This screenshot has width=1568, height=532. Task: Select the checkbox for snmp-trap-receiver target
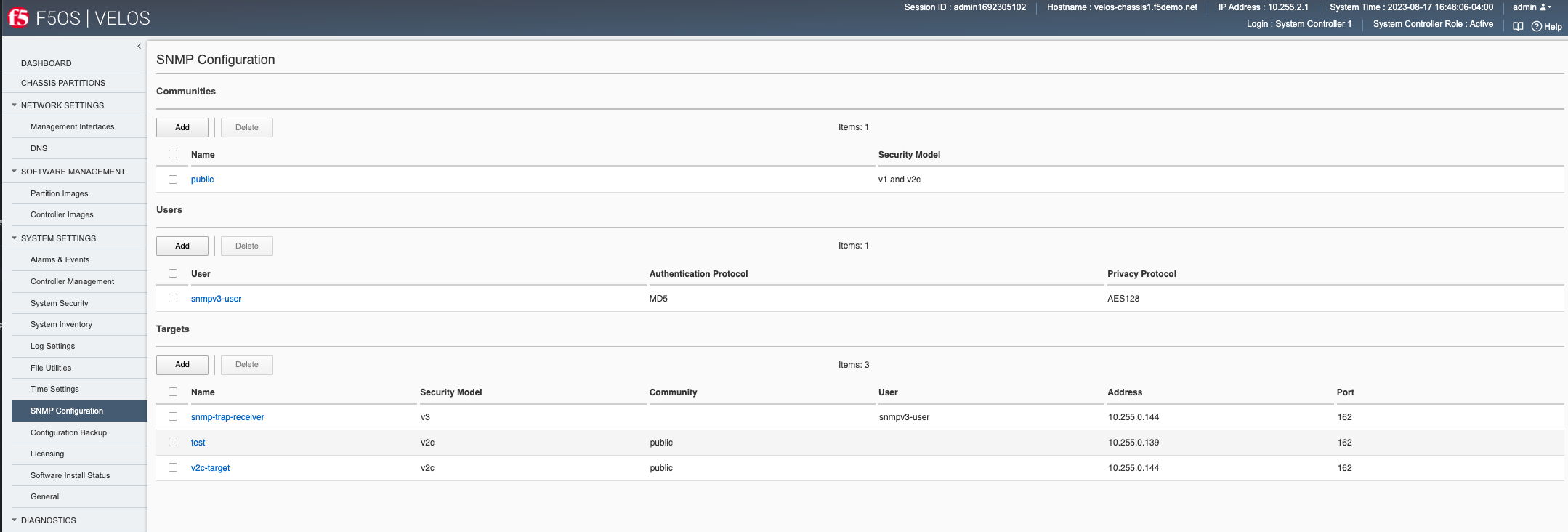coord(173,416)
